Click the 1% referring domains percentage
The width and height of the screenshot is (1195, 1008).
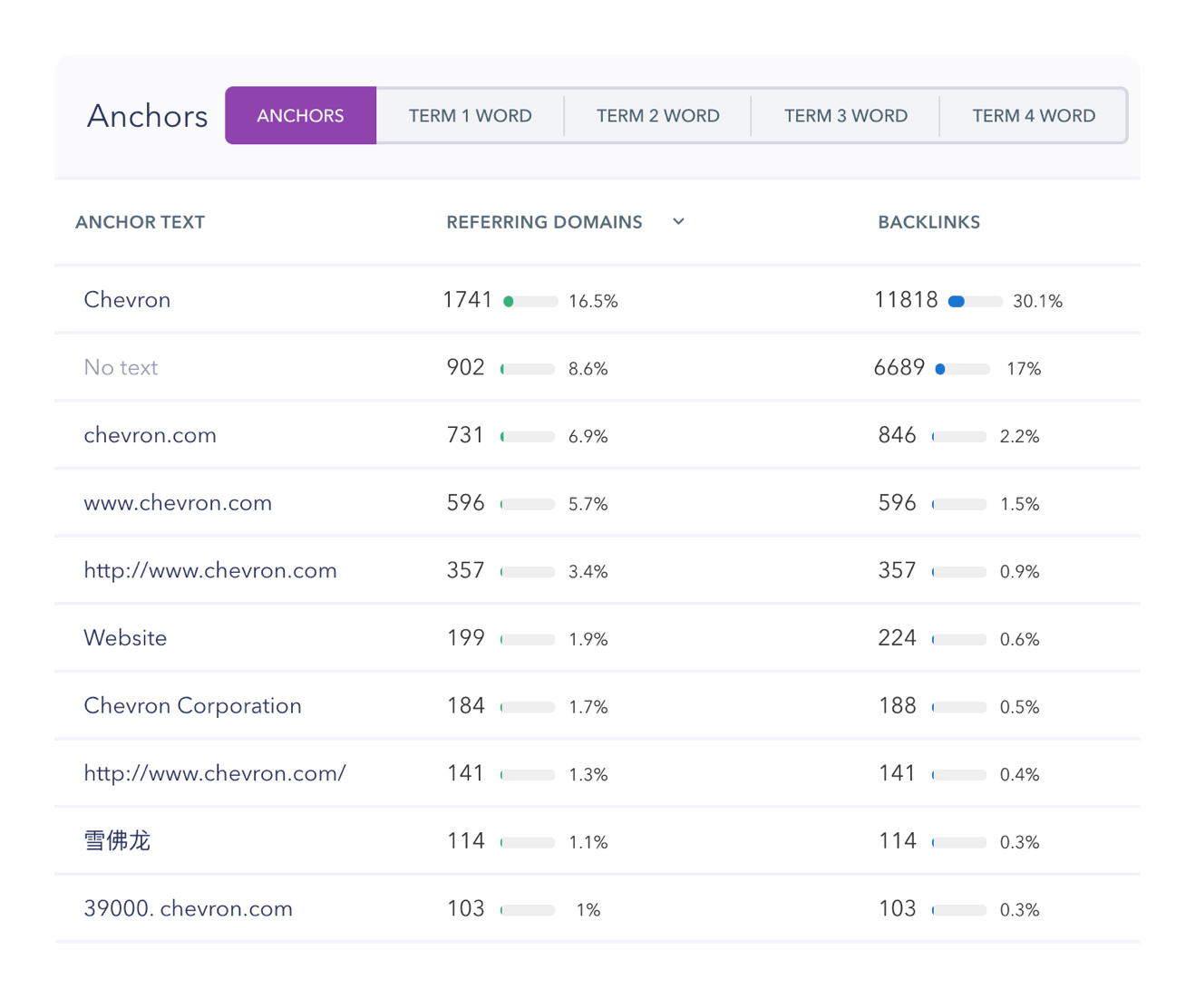[588, 910]
